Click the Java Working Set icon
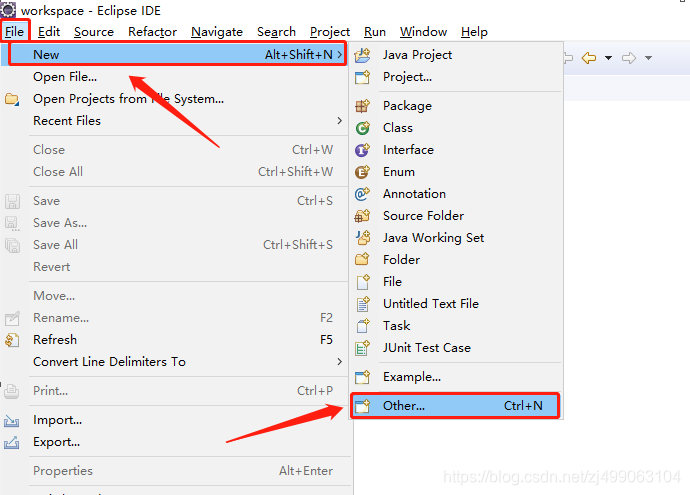 pos(363,238)
